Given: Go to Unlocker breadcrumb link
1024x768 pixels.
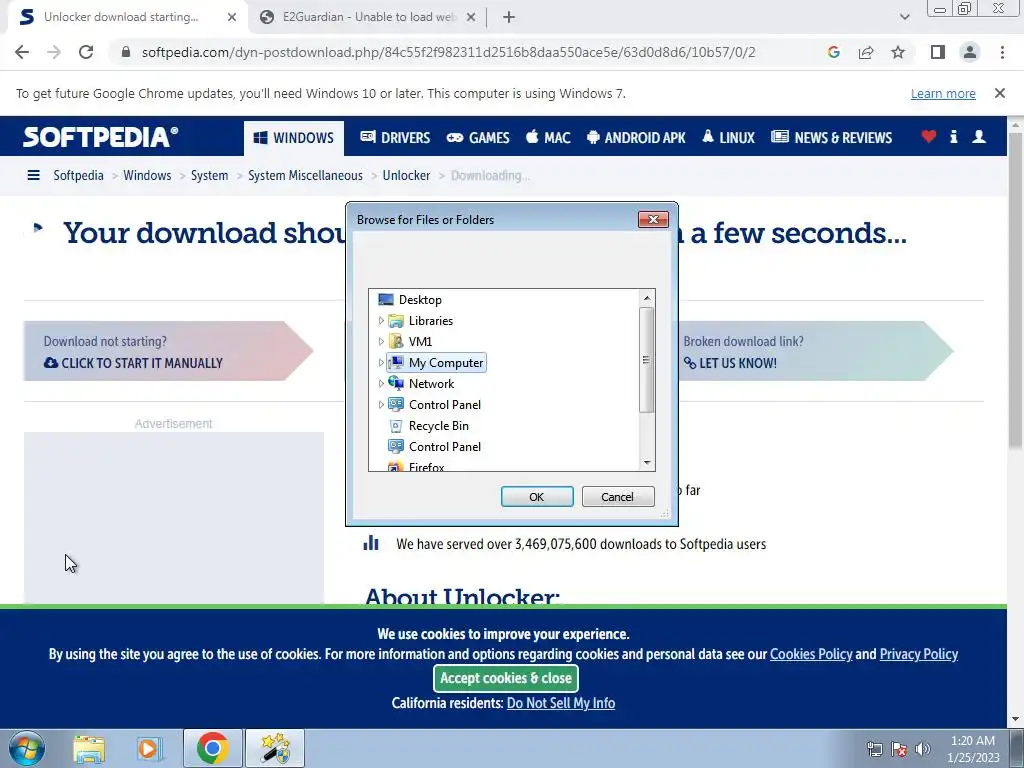Looking at the screenshot, I should tap(406, 176).
